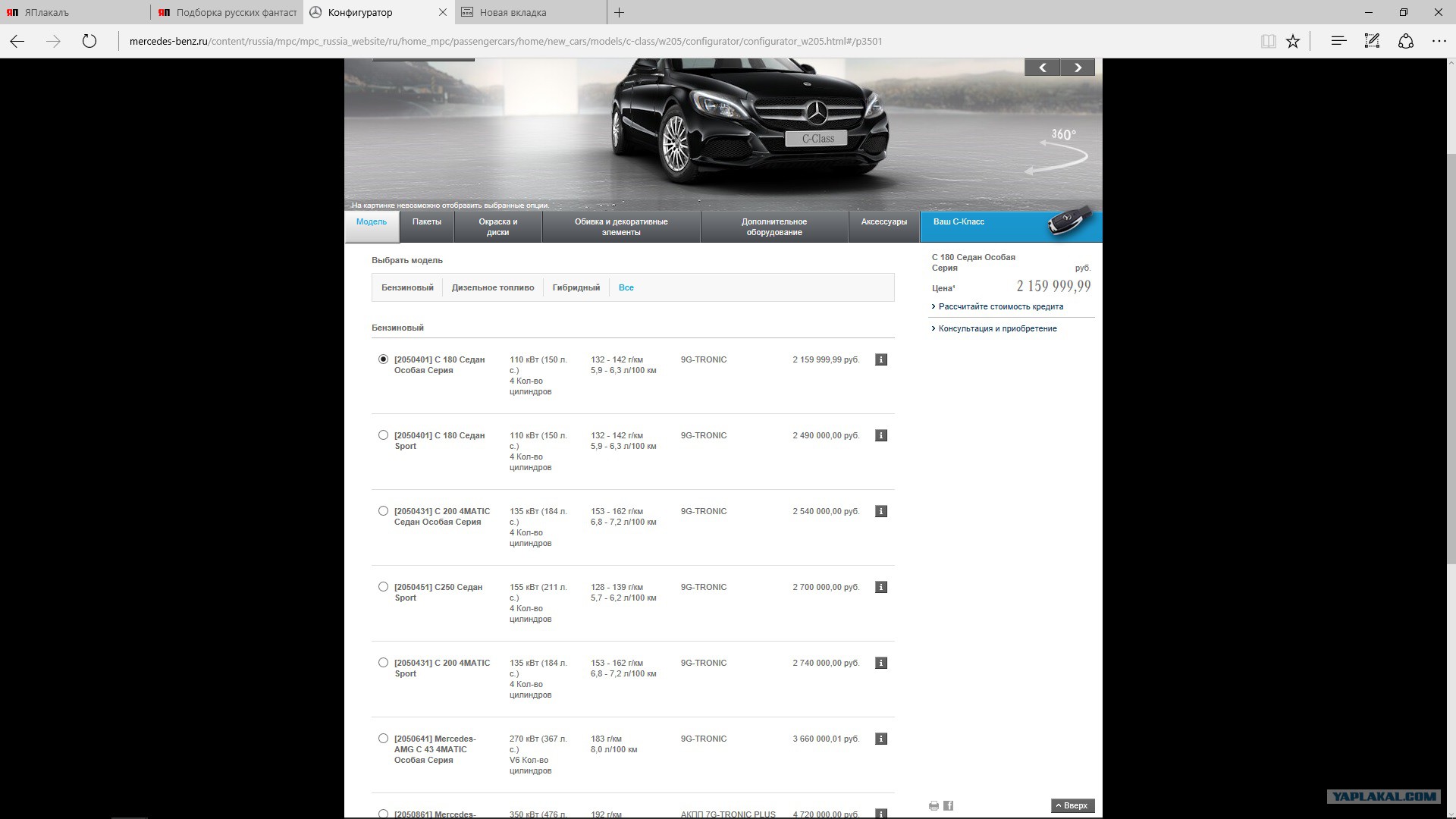Image resolution: width=1456 pixels, height=819 pixels.
Task: Open the share or notifications icon
Action: click(1405, 41)
